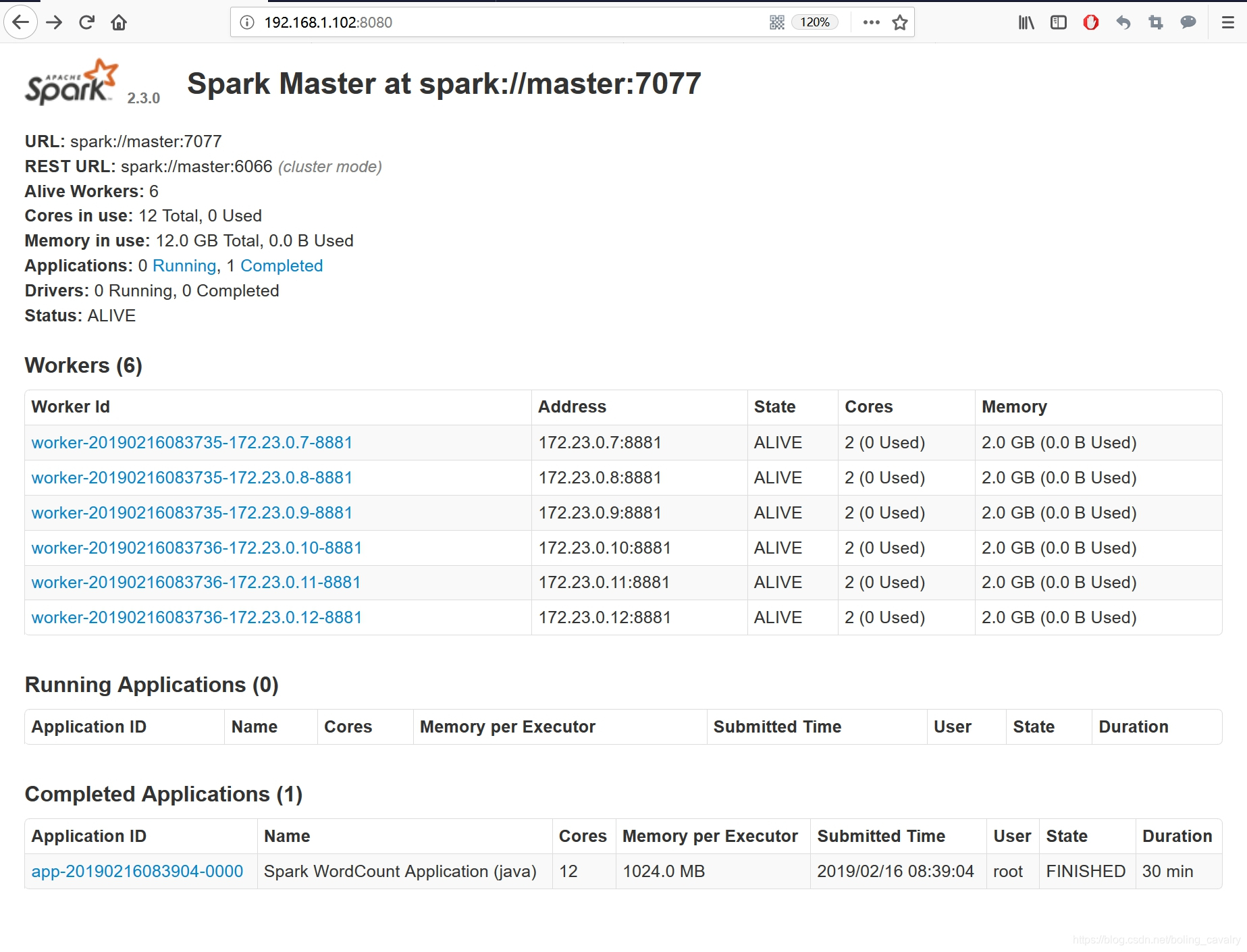Toggle the browser sidebar view

1059,22
